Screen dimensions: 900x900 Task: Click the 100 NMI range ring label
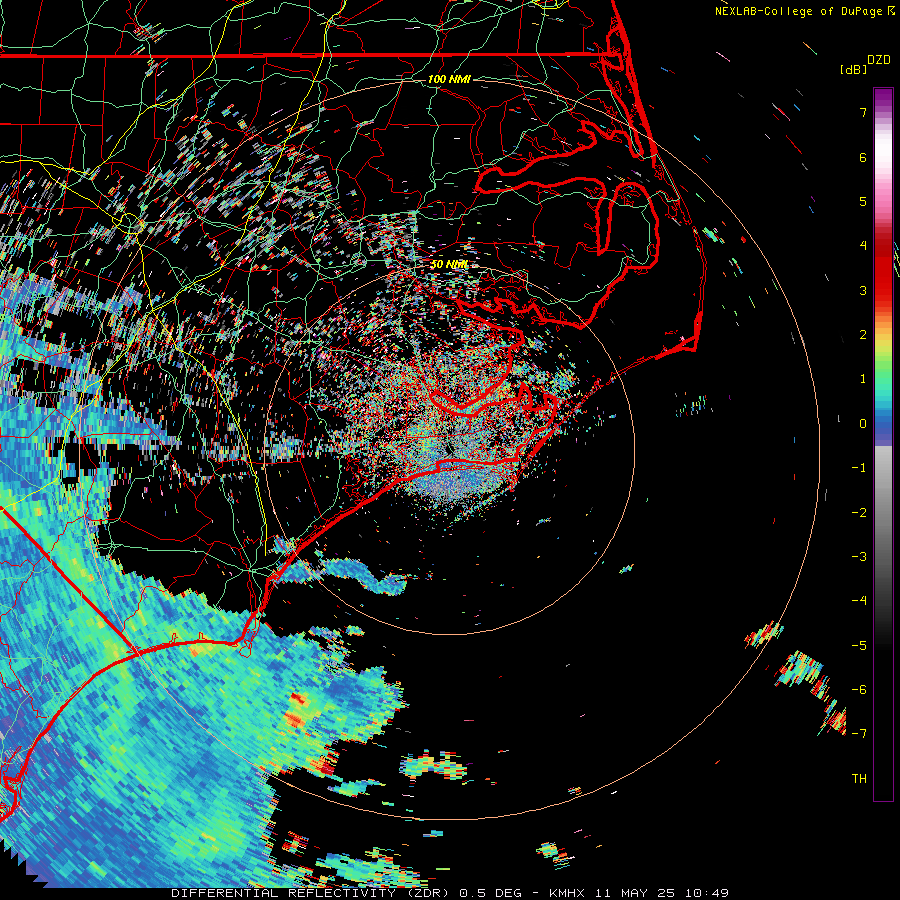pos(449,79)
